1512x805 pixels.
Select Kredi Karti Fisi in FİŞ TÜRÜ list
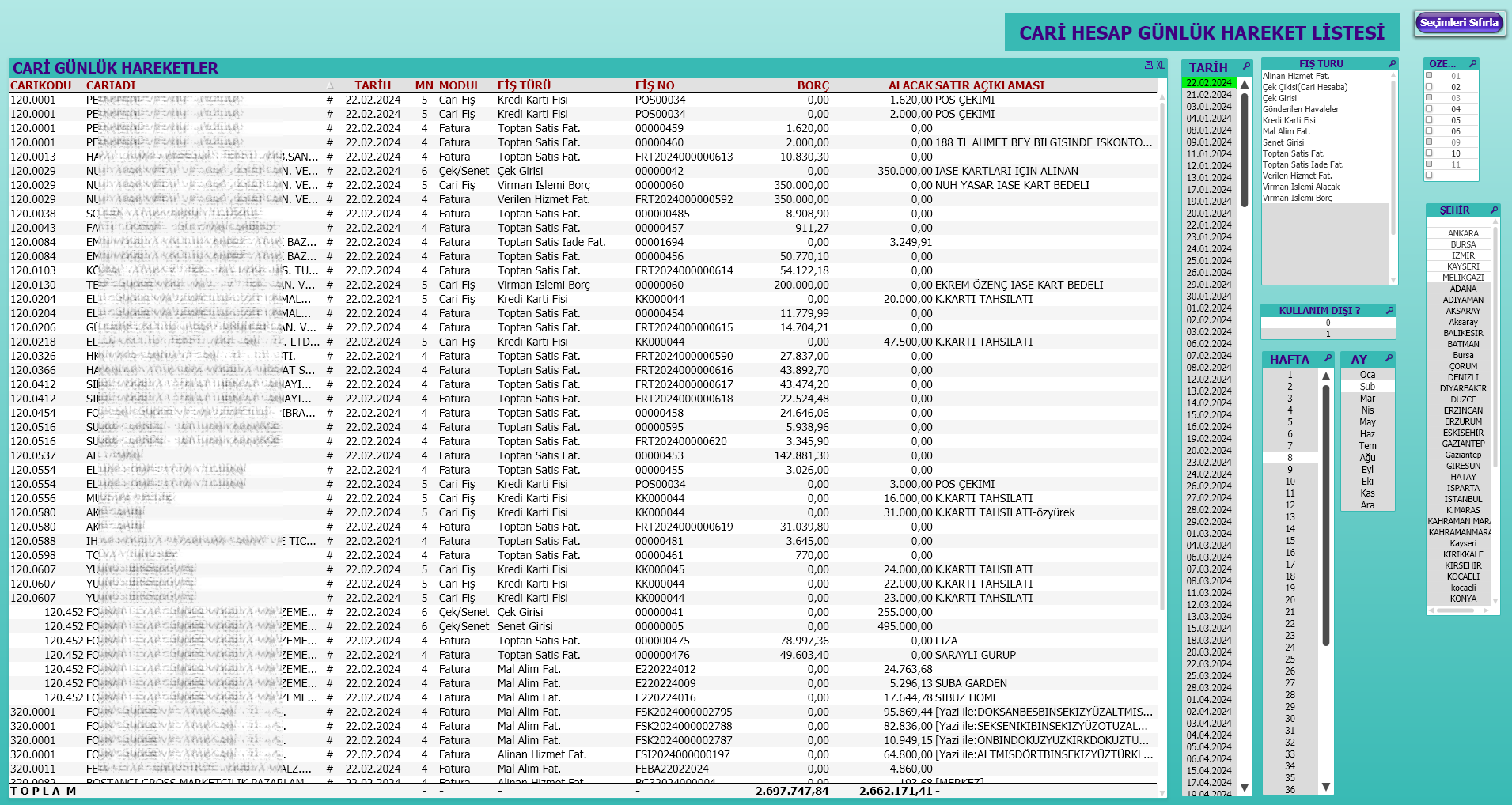point(1289,120)
